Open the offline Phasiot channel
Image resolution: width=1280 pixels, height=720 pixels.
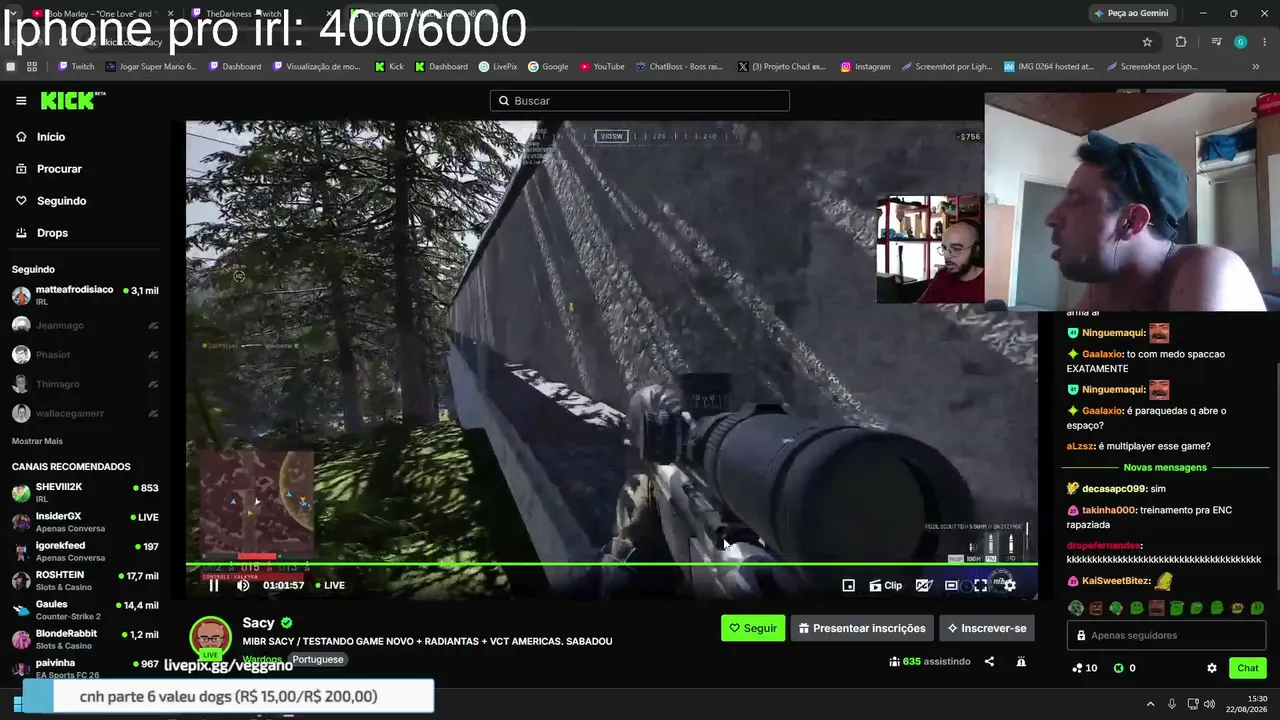click(85, 355)
